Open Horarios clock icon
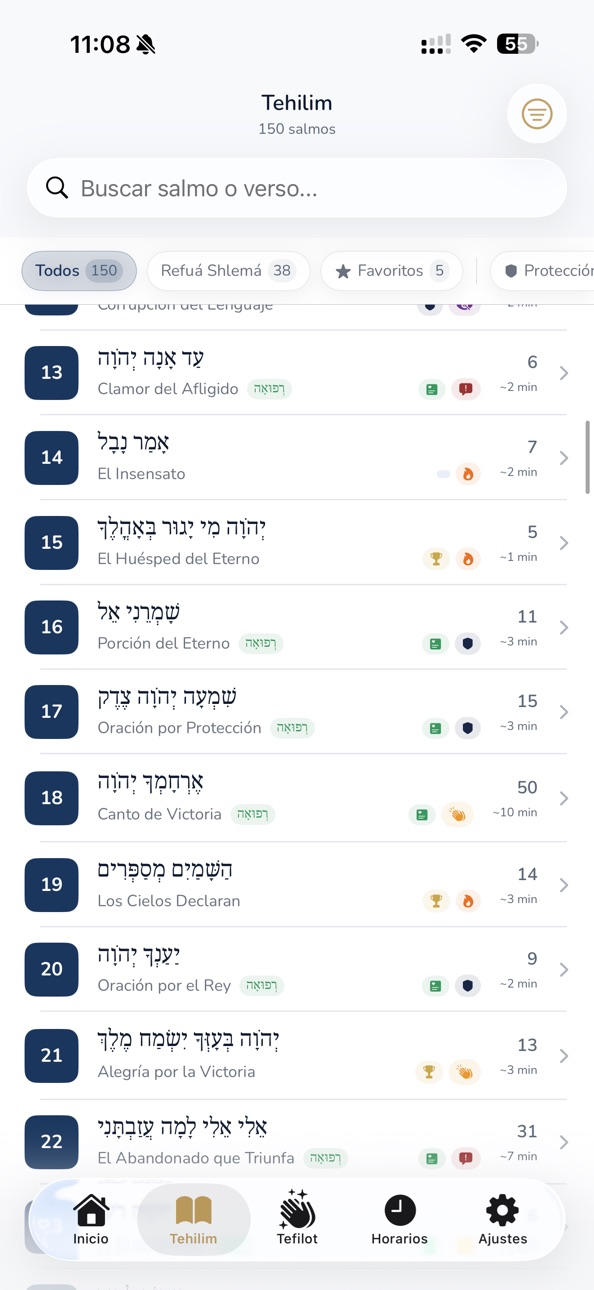Image resolution: width=594 pixels, height=1290 pixels. 400,1210
